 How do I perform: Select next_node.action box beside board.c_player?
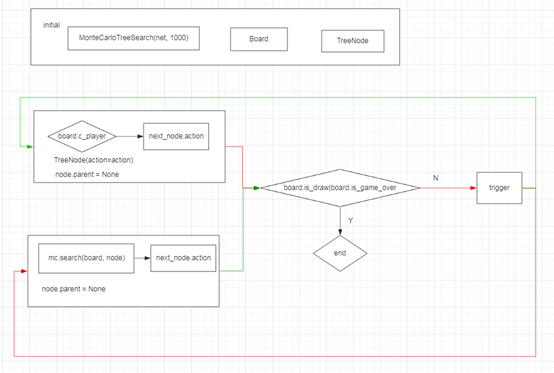tap(176, 136)
